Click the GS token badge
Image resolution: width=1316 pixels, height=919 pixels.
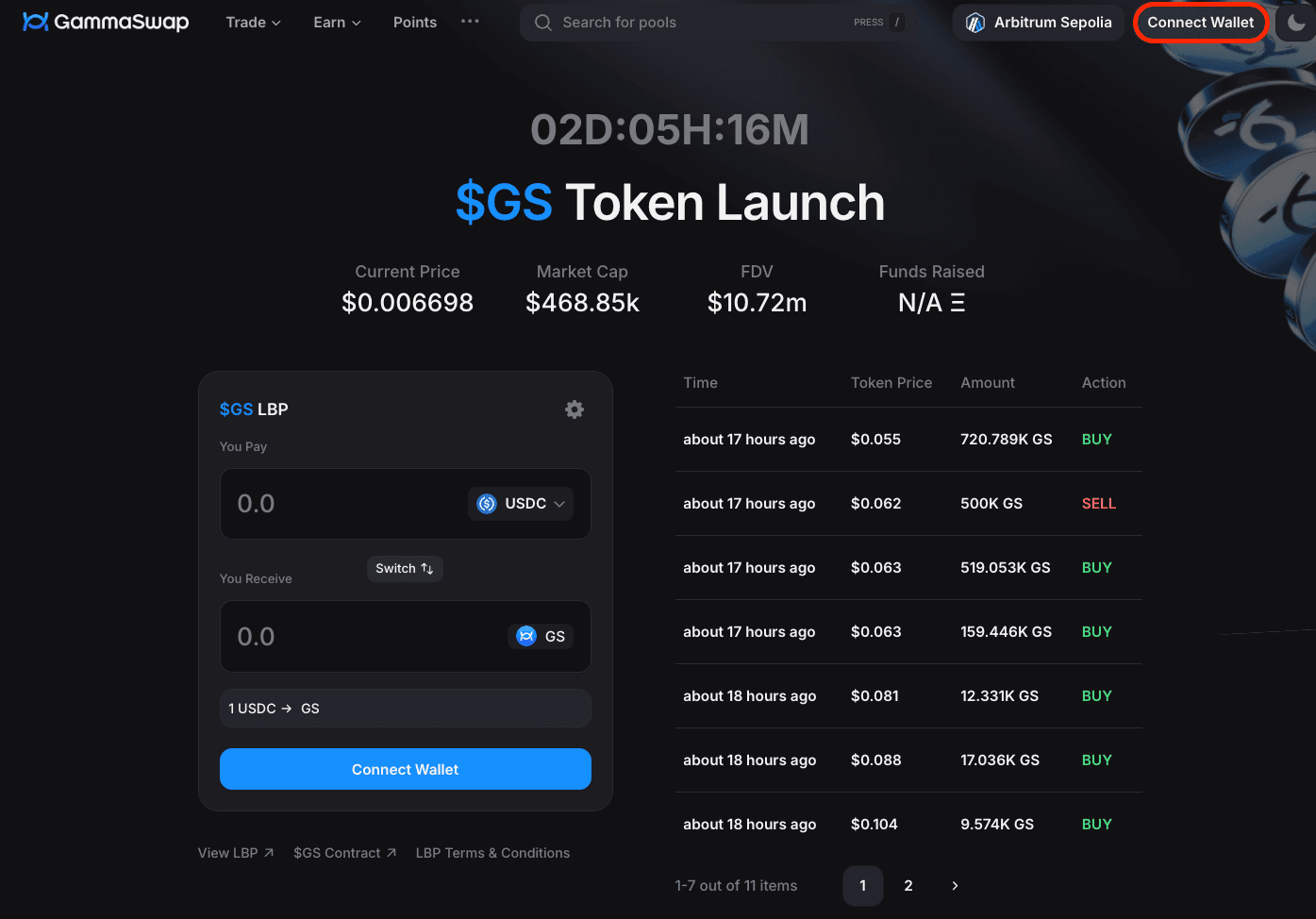click(x=541, y=636)
